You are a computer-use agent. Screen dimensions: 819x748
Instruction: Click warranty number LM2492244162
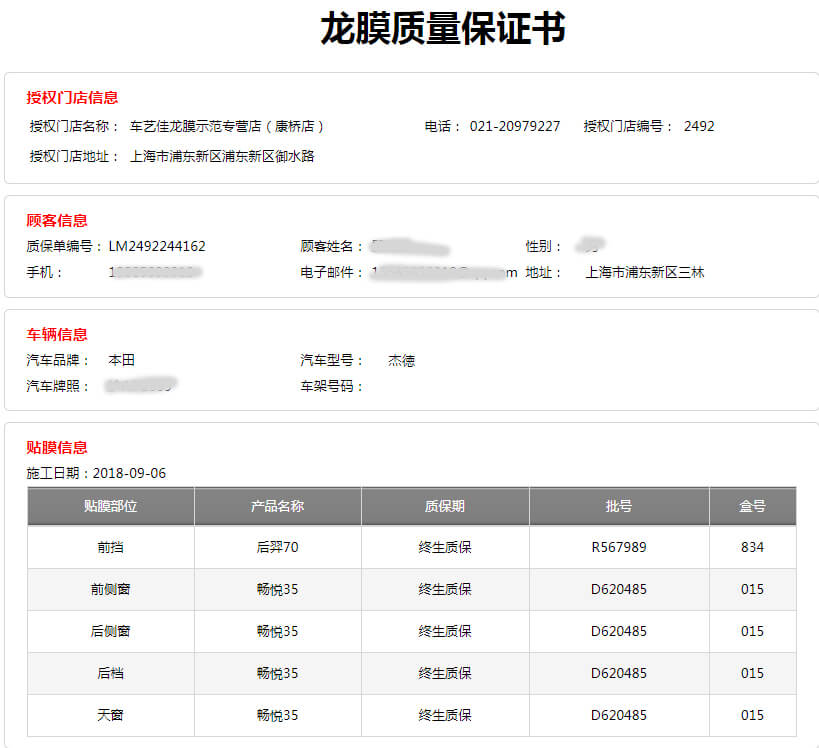tap(157, 246)
